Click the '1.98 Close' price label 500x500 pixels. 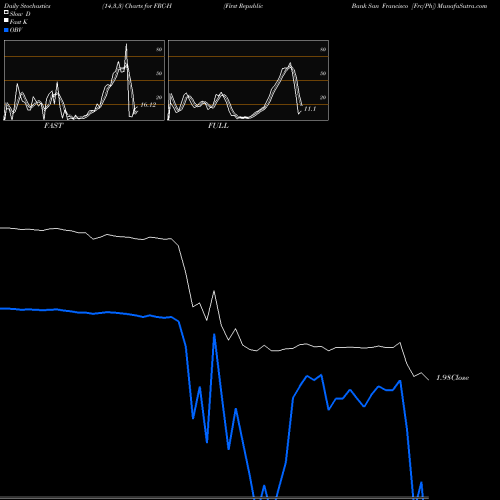pos(453,378)
